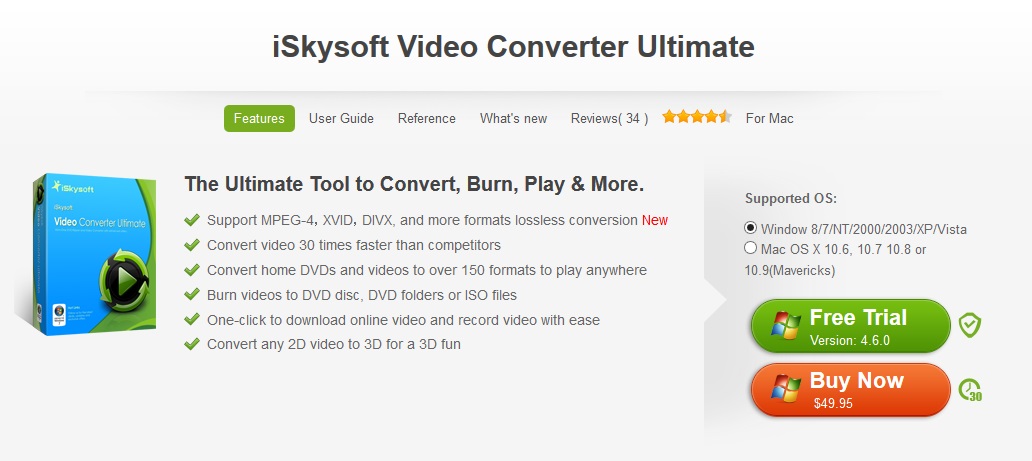Select the Window 8/7/NT/2000 radio button
This screenshot has height=461, width=1032.
750,228
